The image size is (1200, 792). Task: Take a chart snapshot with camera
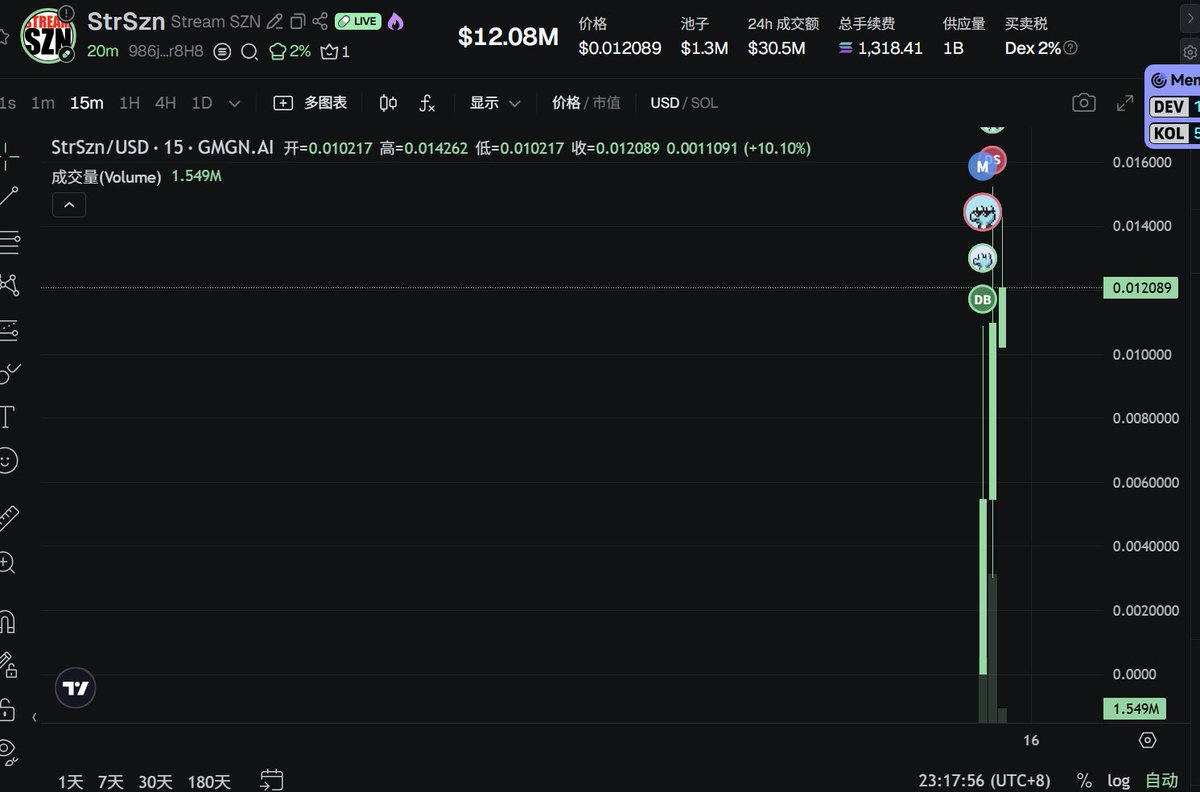(x=1083, y=103)
